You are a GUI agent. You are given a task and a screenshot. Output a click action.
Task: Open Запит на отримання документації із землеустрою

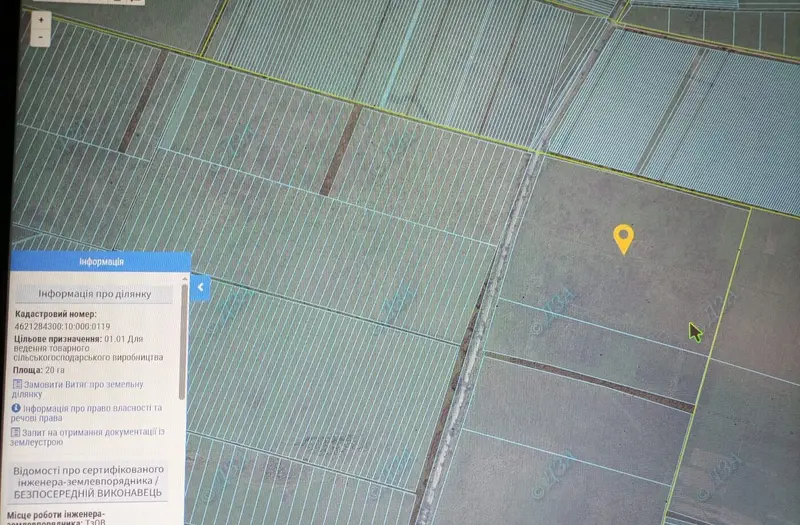click(x=88, y=437)
